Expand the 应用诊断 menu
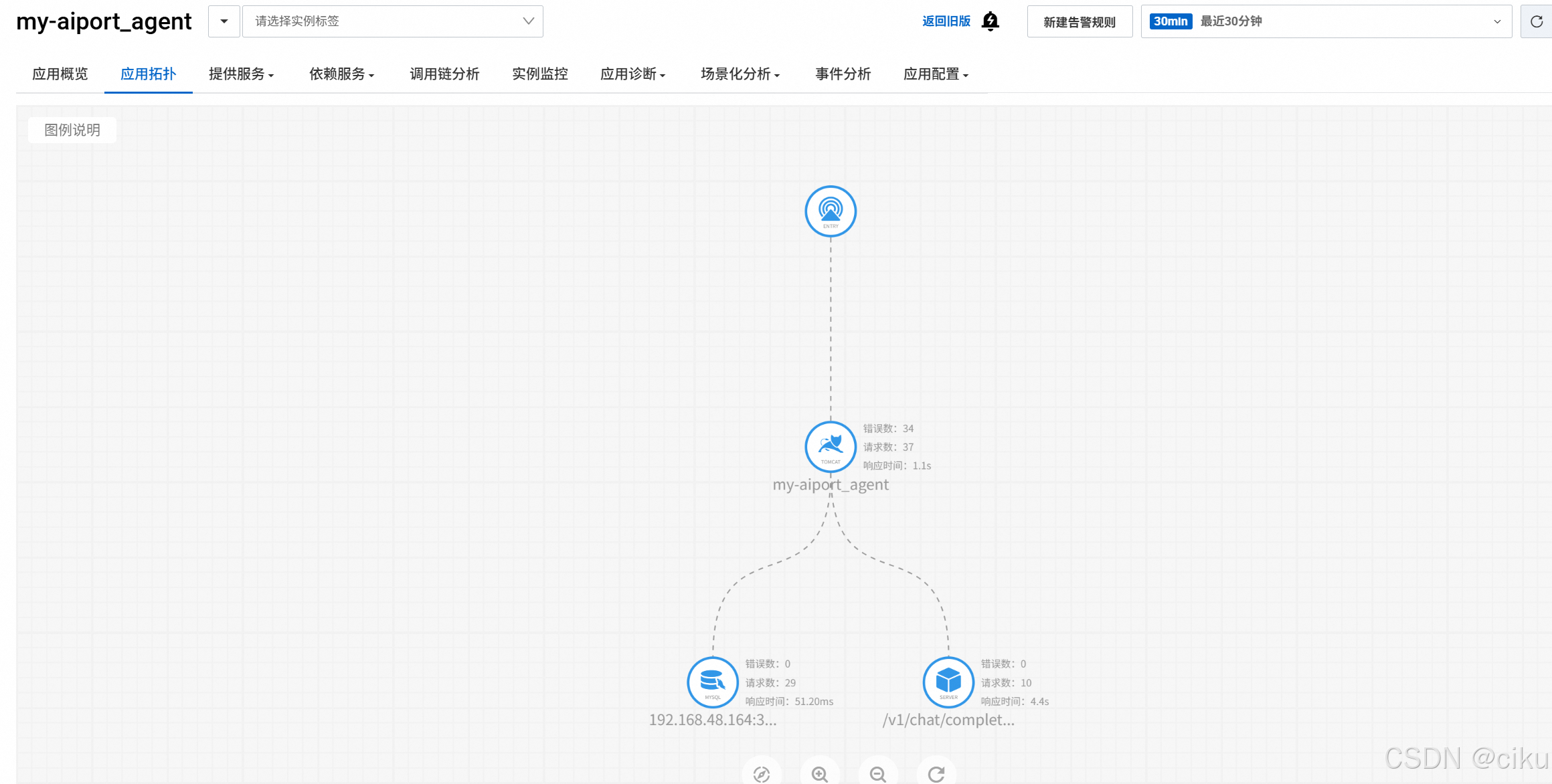 click(632, 74)
